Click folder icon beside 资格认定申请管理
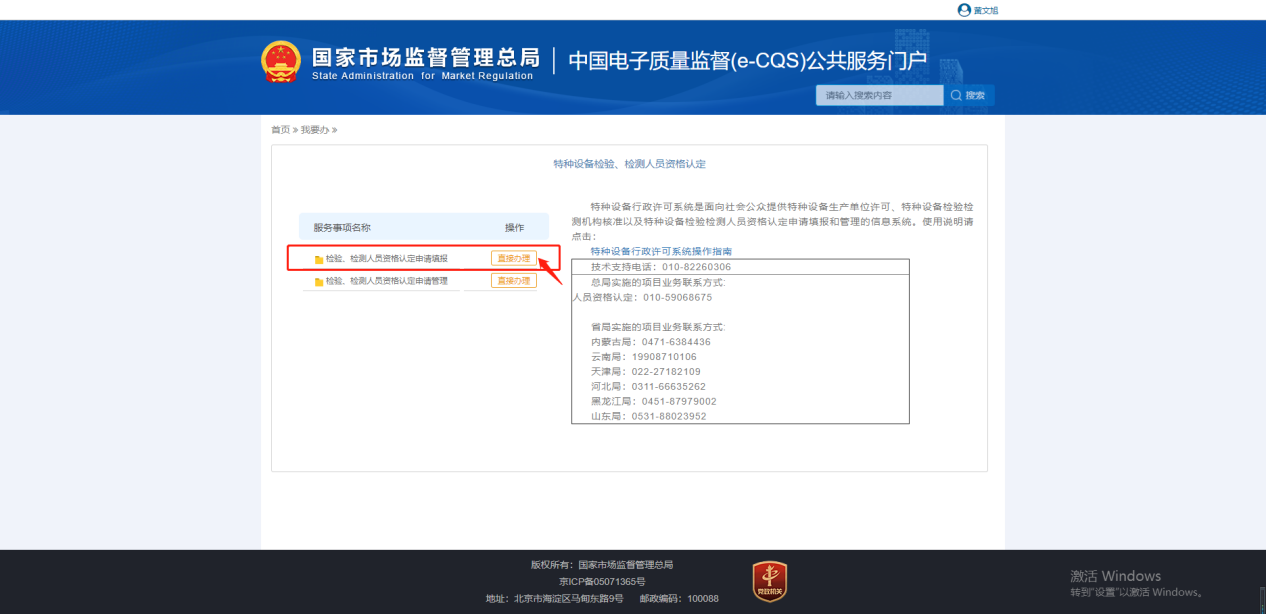1266x614 pixels. pos(319,282)
